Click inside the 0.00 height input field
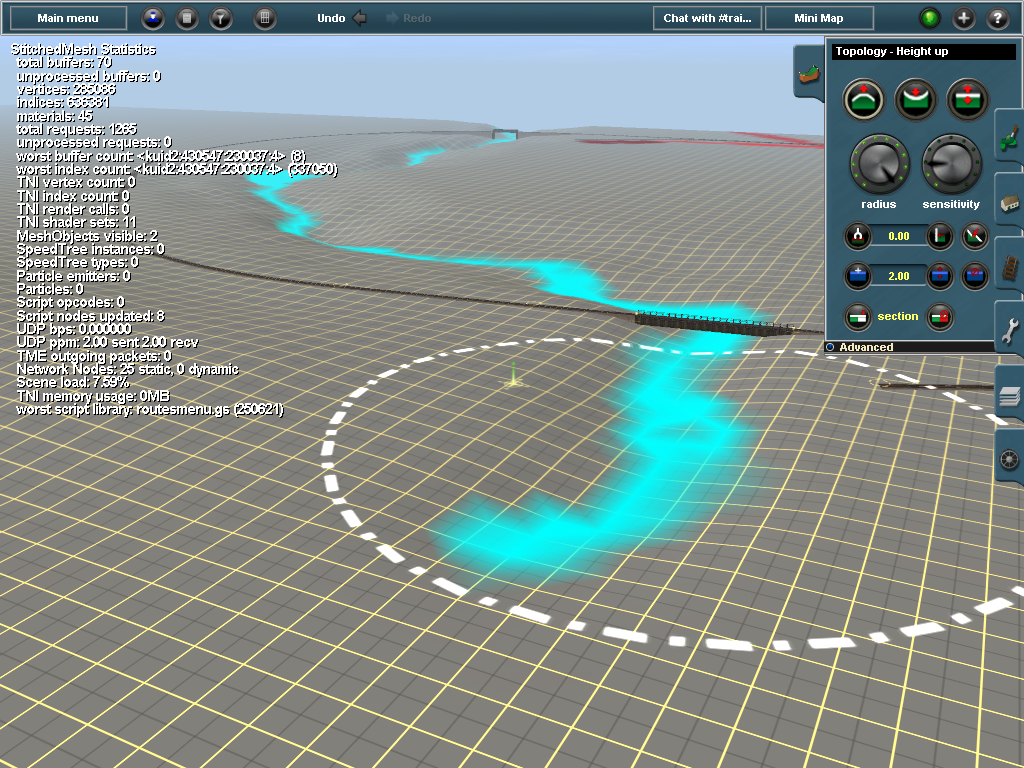Screen dimensions: 1024x768 tap(900, 236)
